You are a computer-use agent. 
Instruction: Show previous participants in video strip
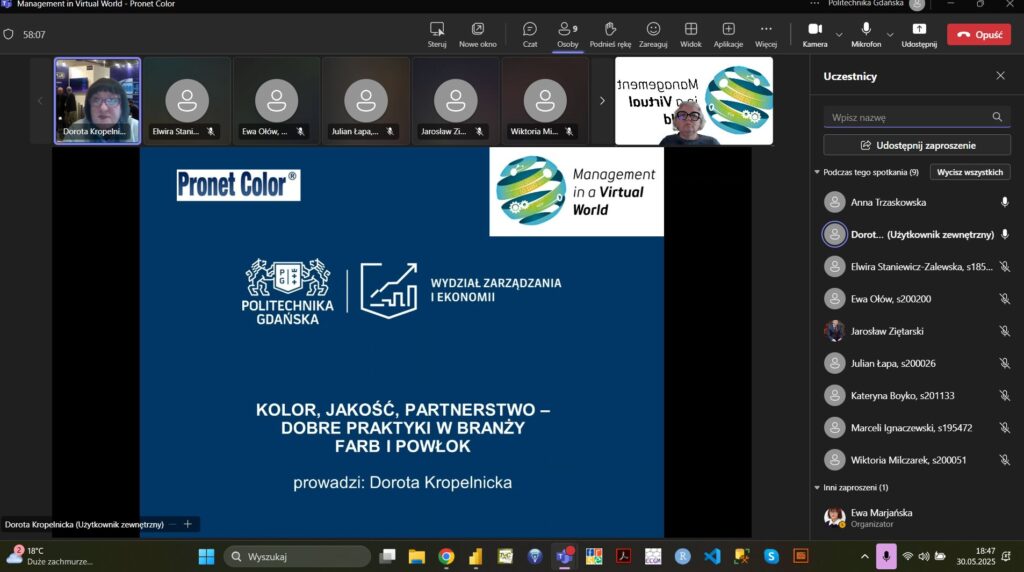coord(40,101)
